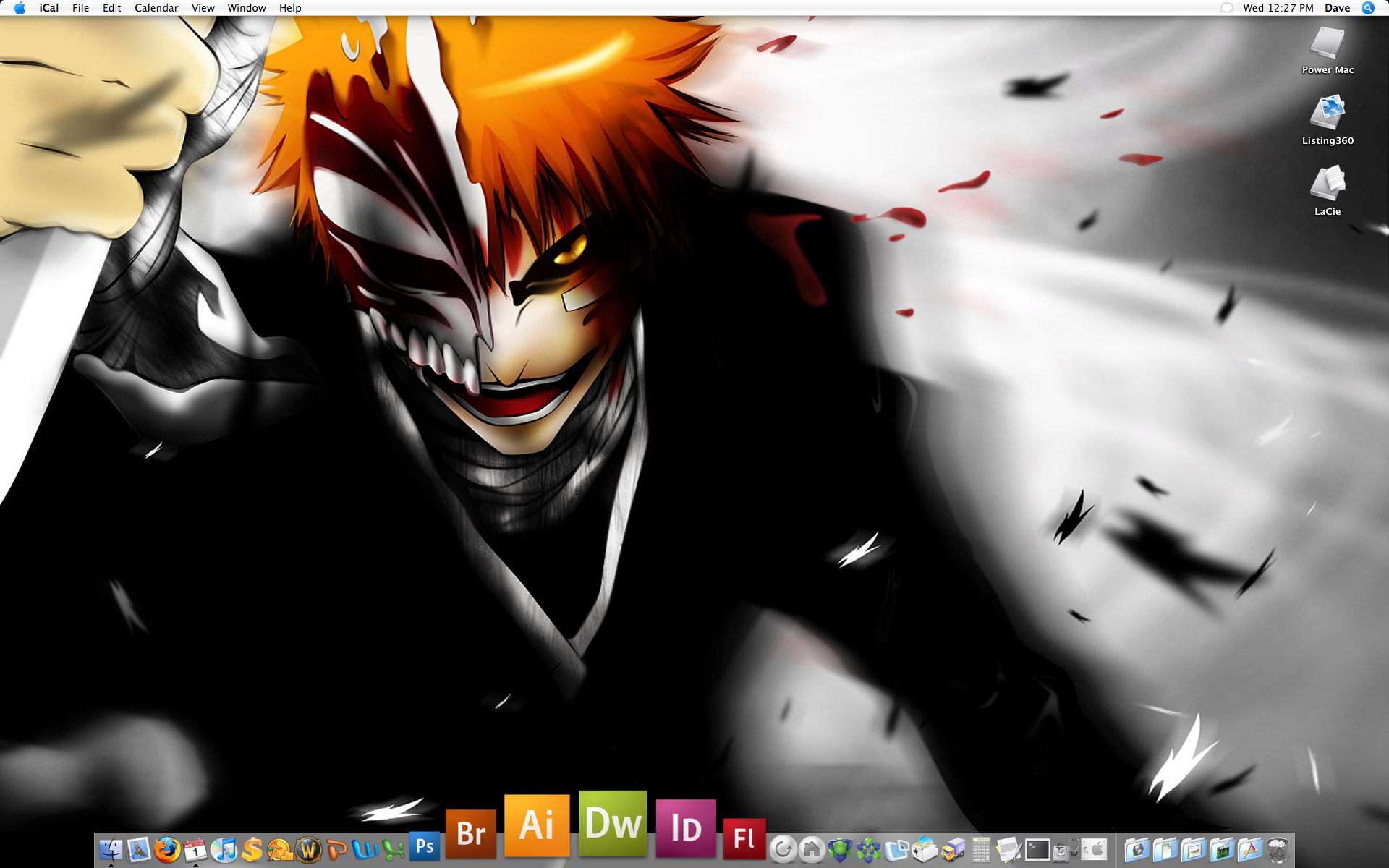Open the globe Sites folder in Dock
The width and height of the screenshot is (1389, 868).
[1137, 850]
